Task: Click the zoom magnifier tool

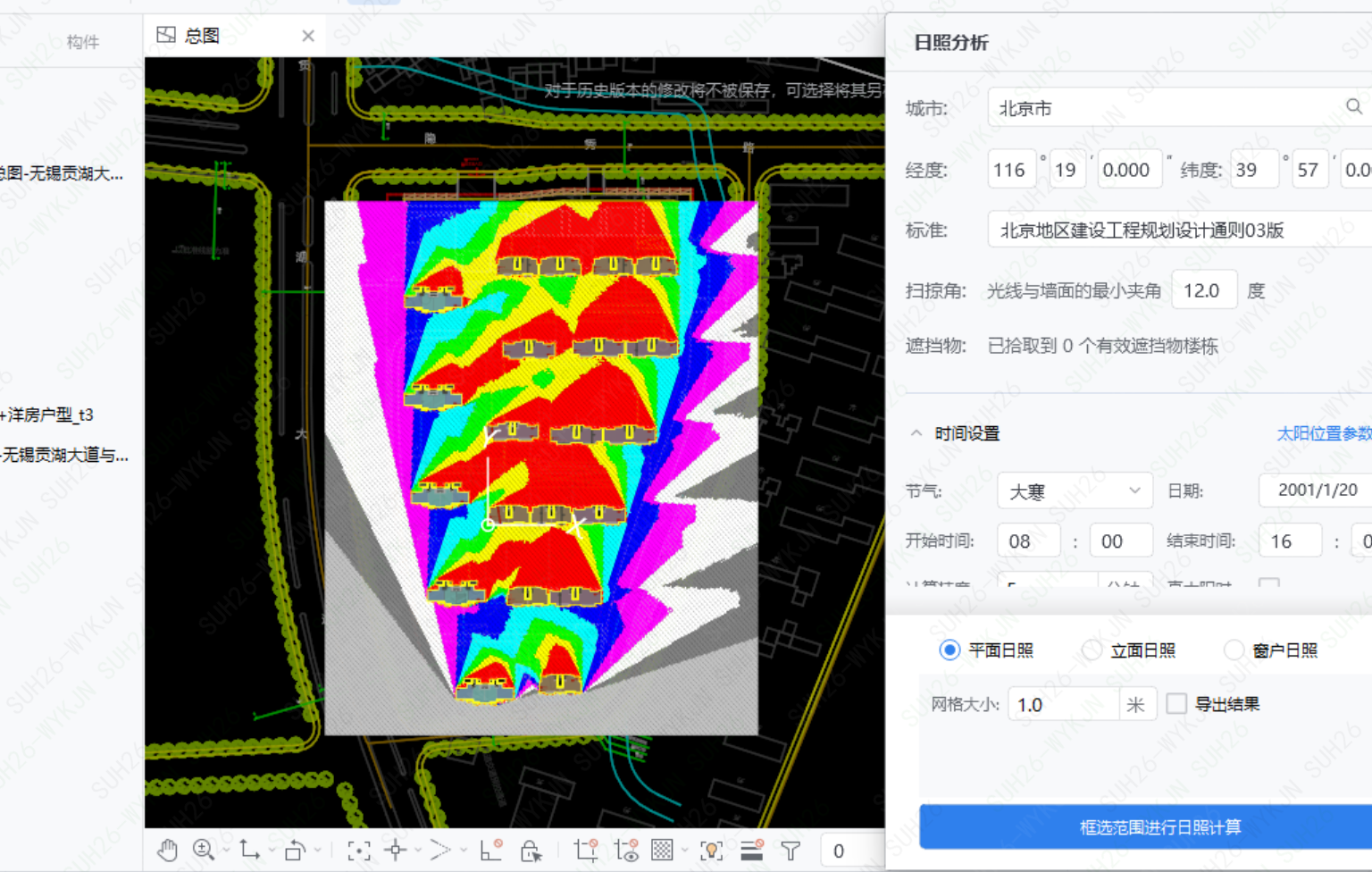Action: [x=204, y=851]
